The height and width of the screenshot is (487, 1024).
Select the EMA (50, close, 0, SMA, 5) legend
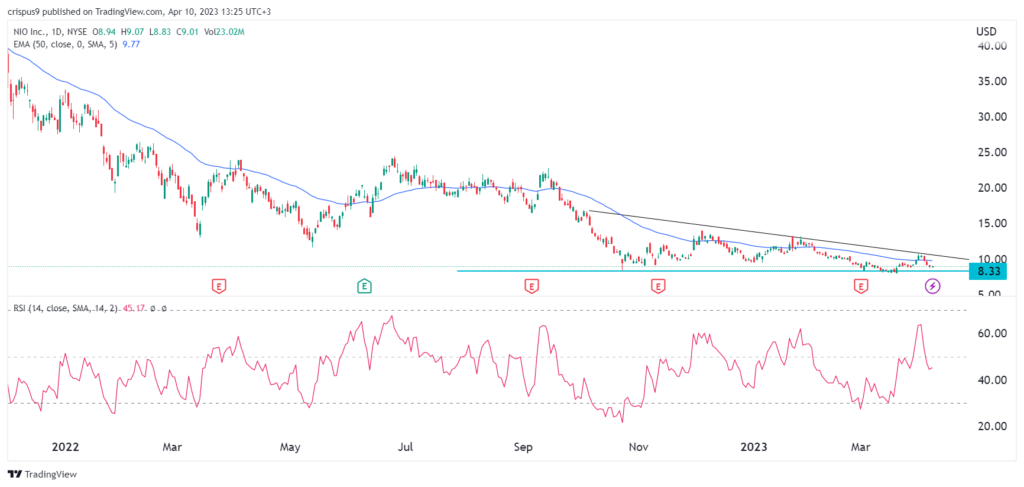click(63, 44)
